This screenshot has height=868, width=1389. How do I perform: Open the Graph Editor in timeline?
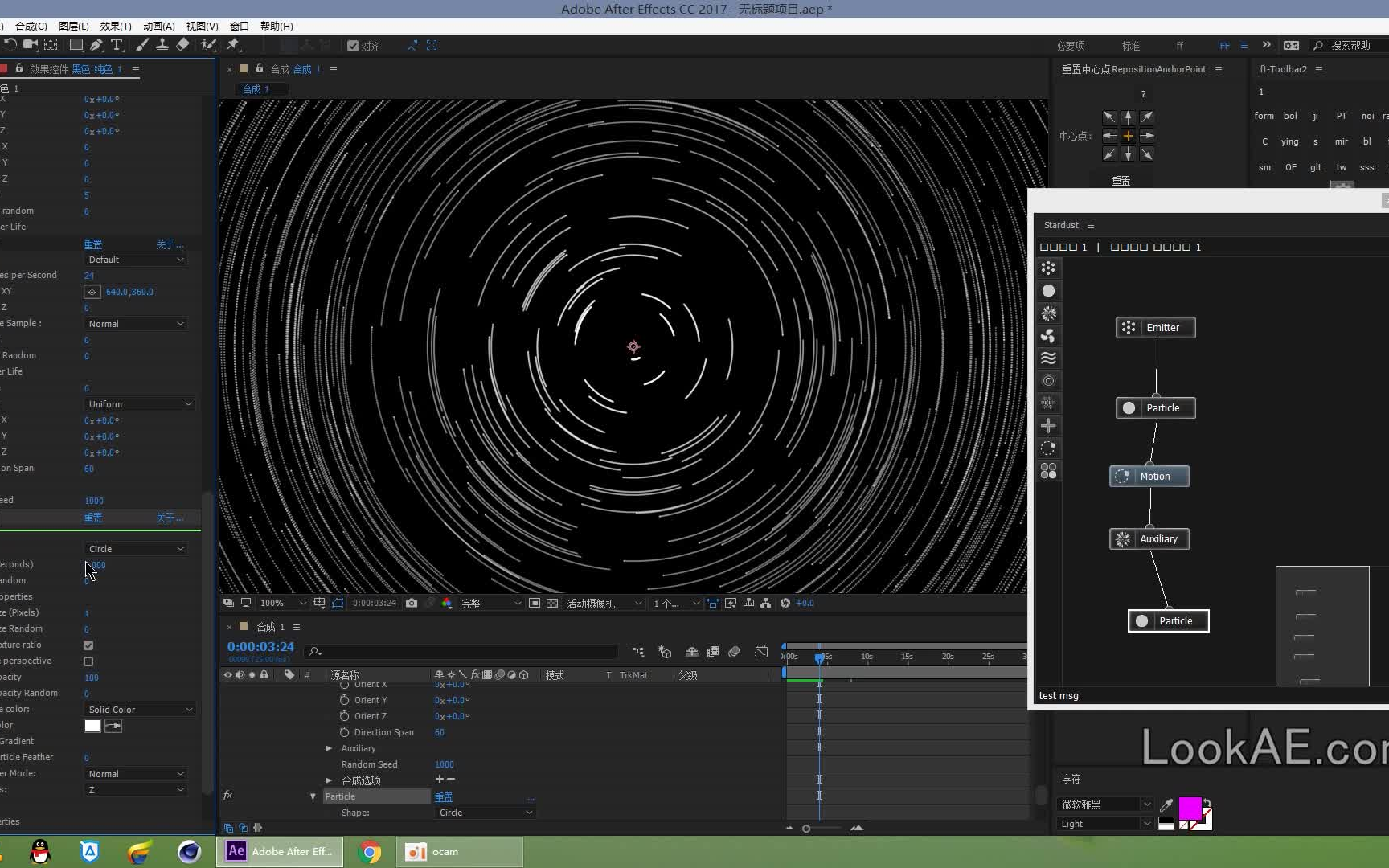pos(761,652)
